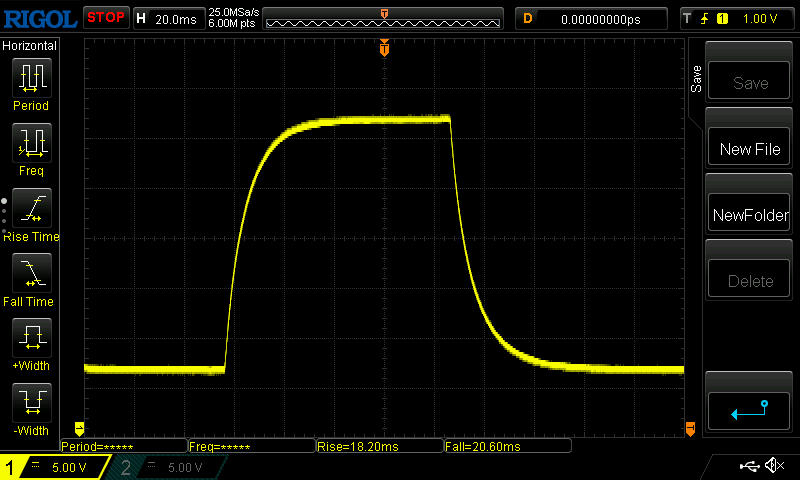The width and height of the screenshot is (800, 480).
Task: Click the New File button
Action: [749, 147]
